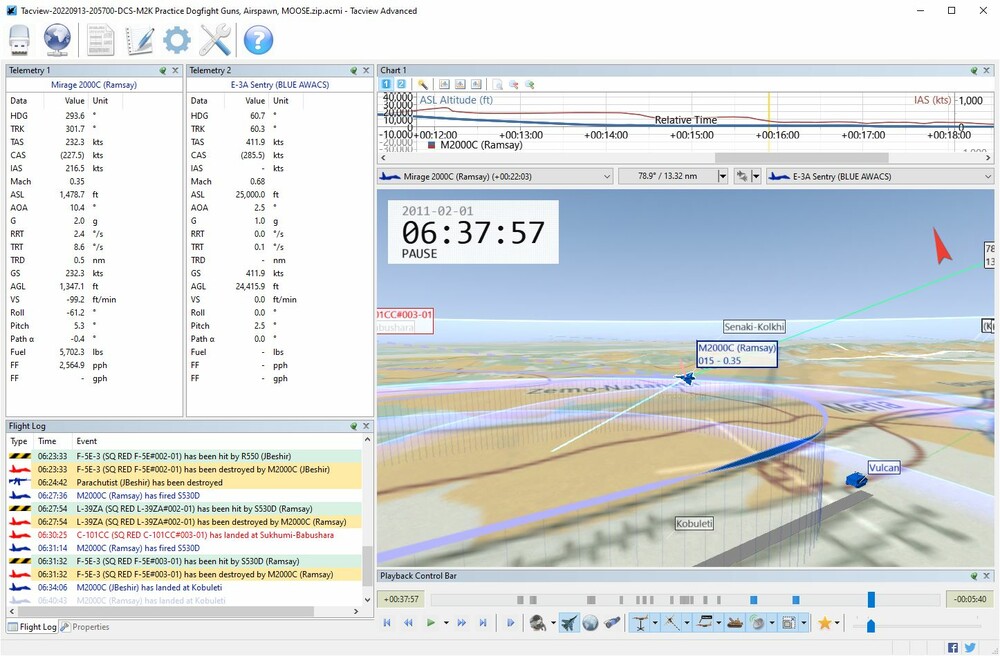
Task: Select the Flight Log tab
Action: pos(32,627)
